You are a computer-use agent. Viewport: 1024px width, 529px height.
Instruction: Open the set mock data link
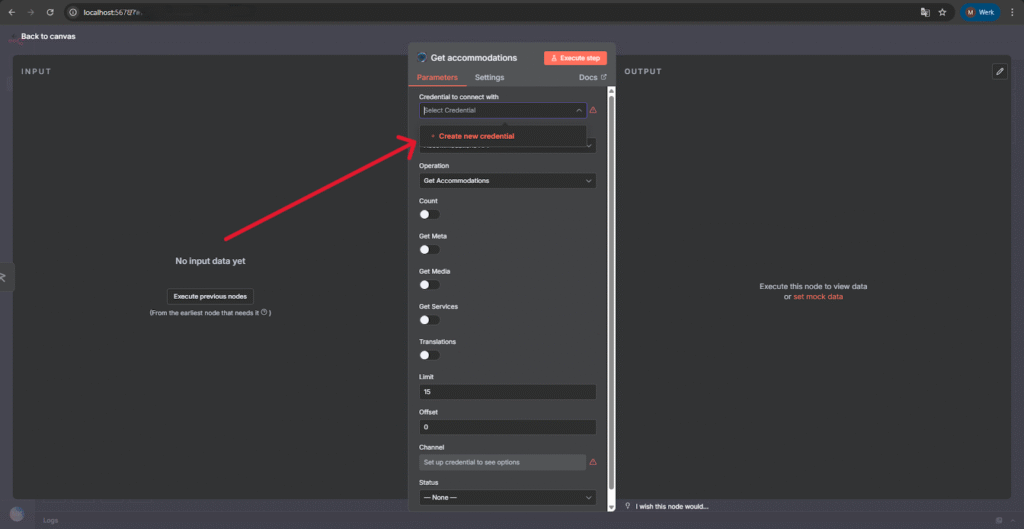point(817,297)
